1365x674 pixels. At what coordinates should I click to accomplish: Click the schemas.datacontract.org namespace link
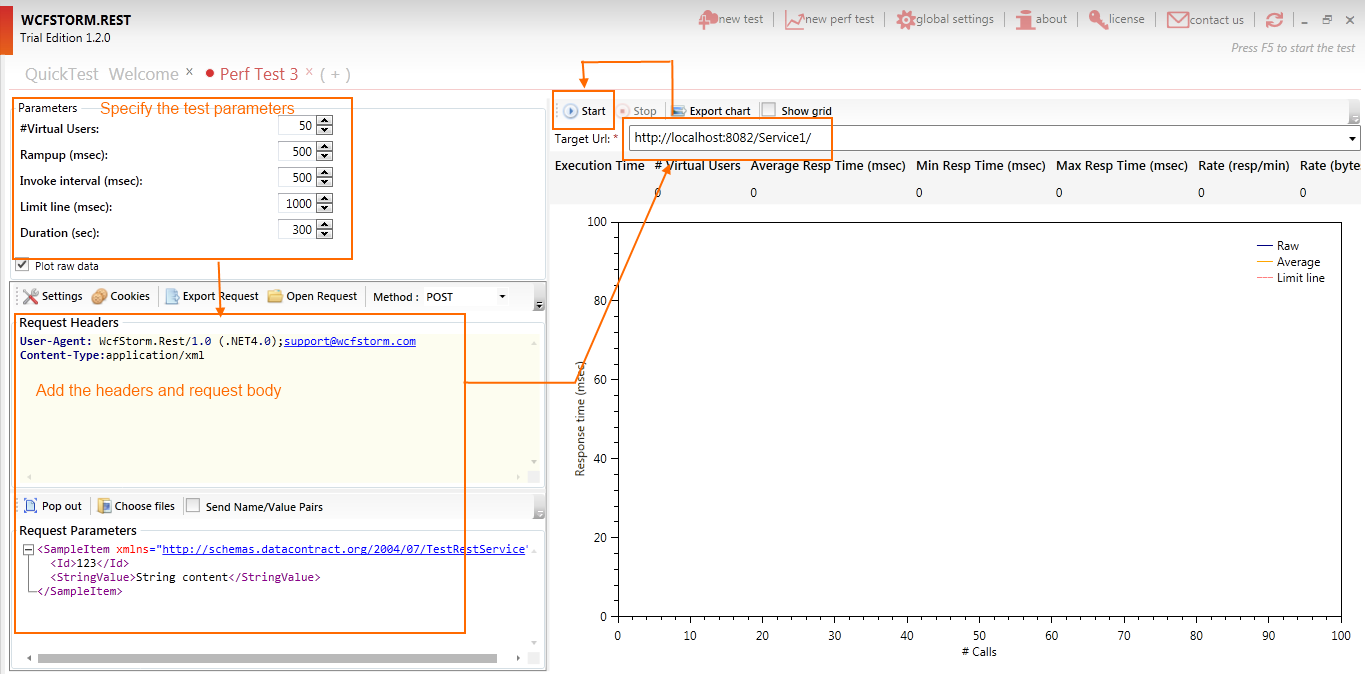(x=344, y=549)
